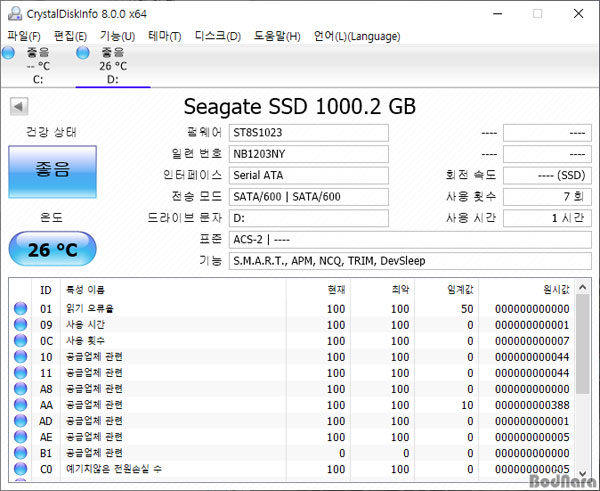600x491 pixels.
Task: Open the 디스크(D) menu
Action: tap(218, 36)
